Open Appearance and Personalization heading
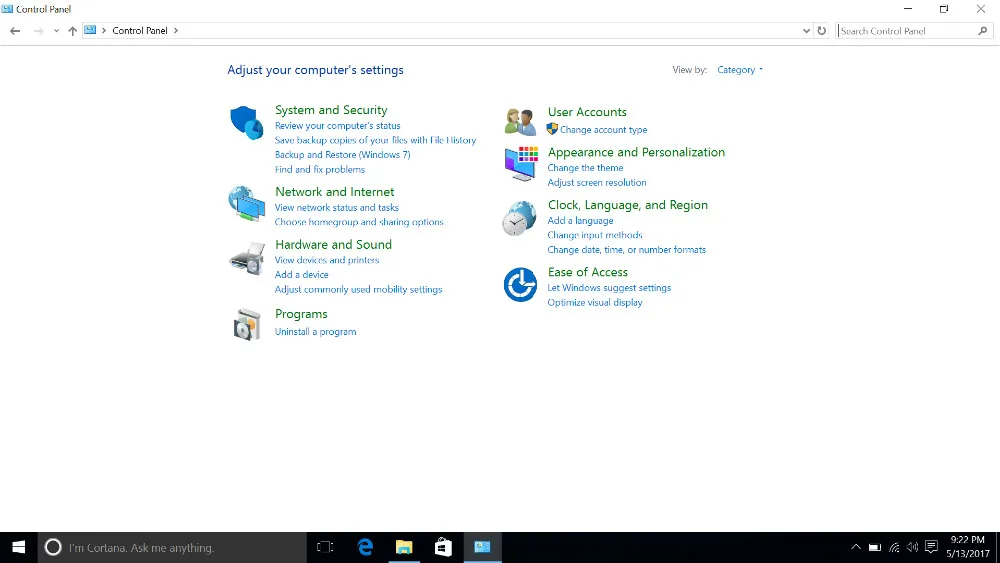This screenshot has width=1000, height=563. (x=636, y=152)
